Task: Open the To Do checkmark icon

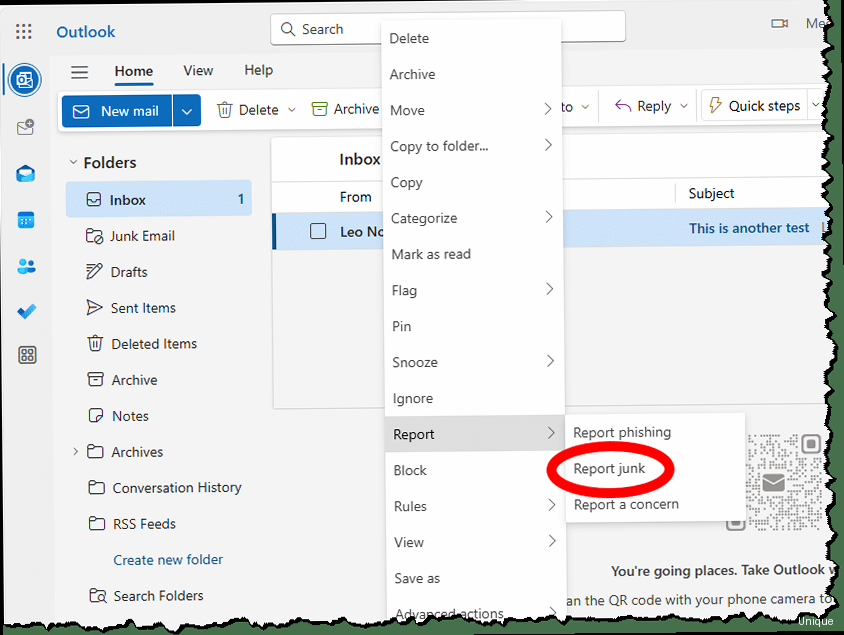Action: click(26, 311)
